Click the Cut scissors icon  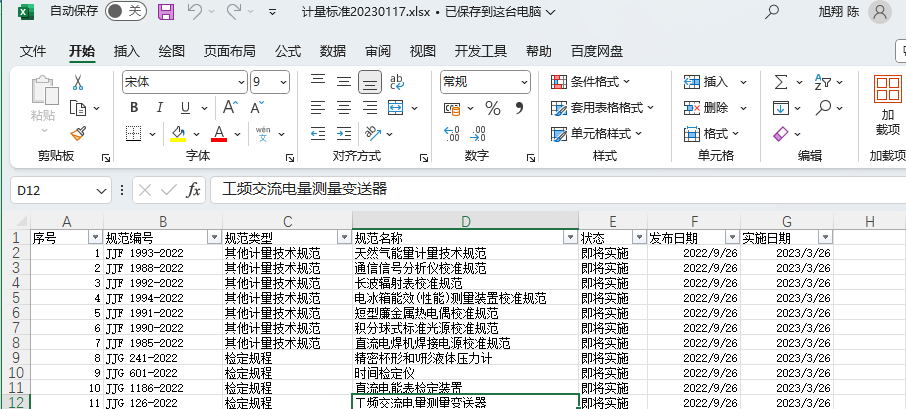pos(80,82)
